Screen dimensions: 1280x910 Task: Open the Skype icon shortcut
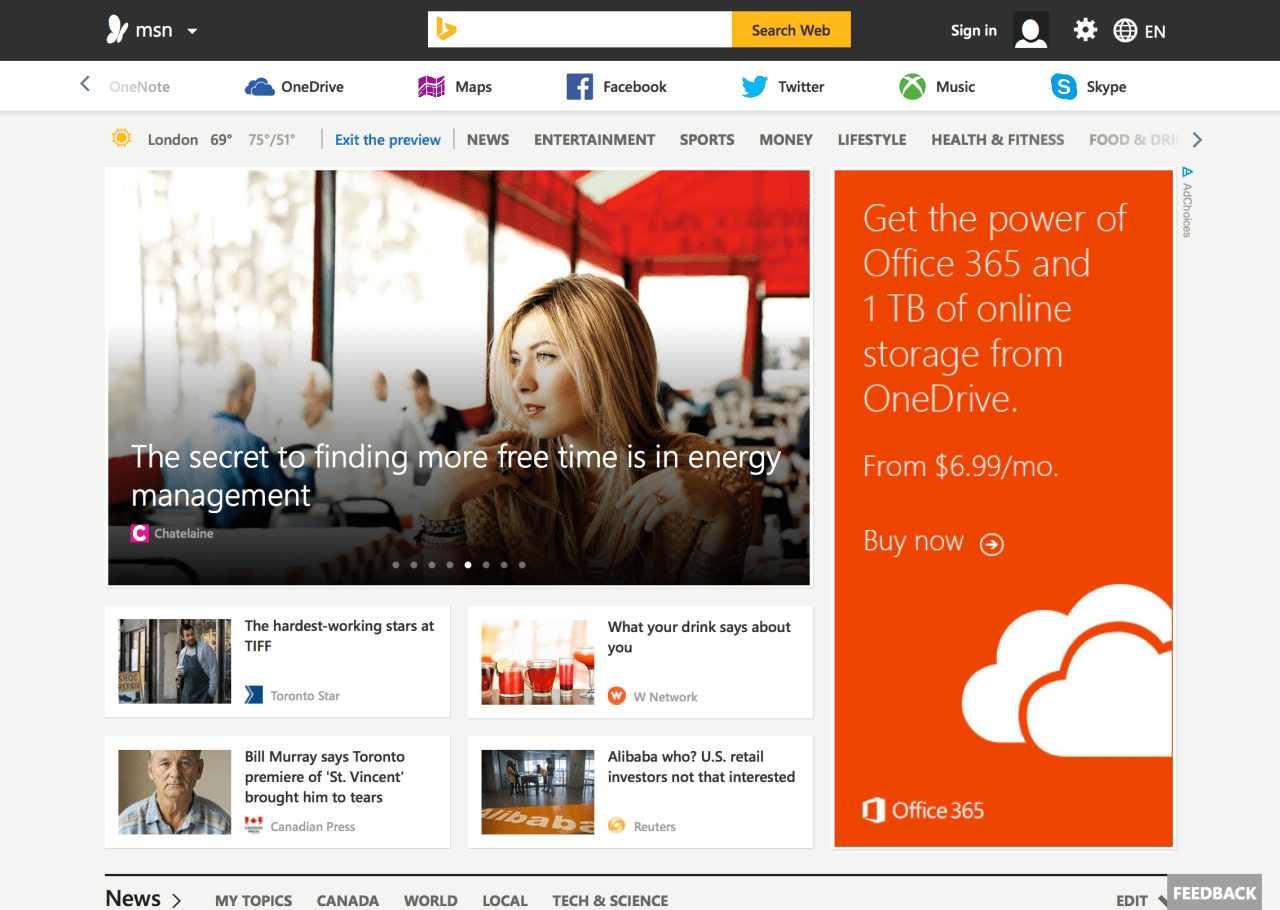(x=1064, y=87)
